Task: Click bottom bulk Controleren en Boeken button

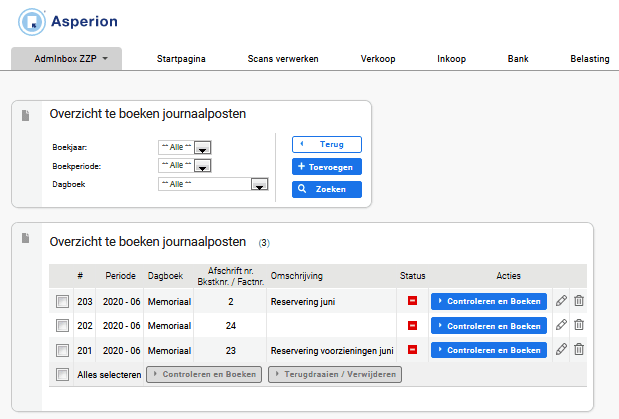Action: click(204, 374)
